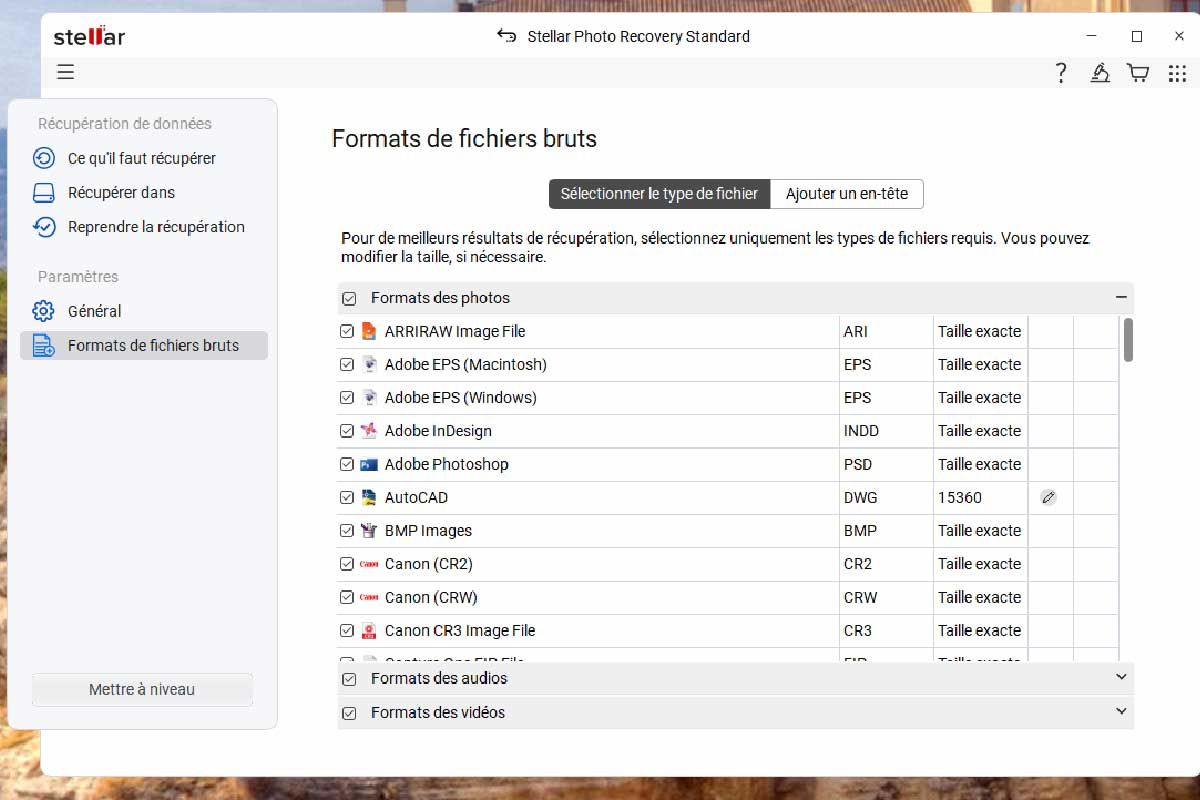The height and width of the screenshot is (800, 1200).
Task: Switch to Ajouter un en-tête tab
Action: (846, 194)
